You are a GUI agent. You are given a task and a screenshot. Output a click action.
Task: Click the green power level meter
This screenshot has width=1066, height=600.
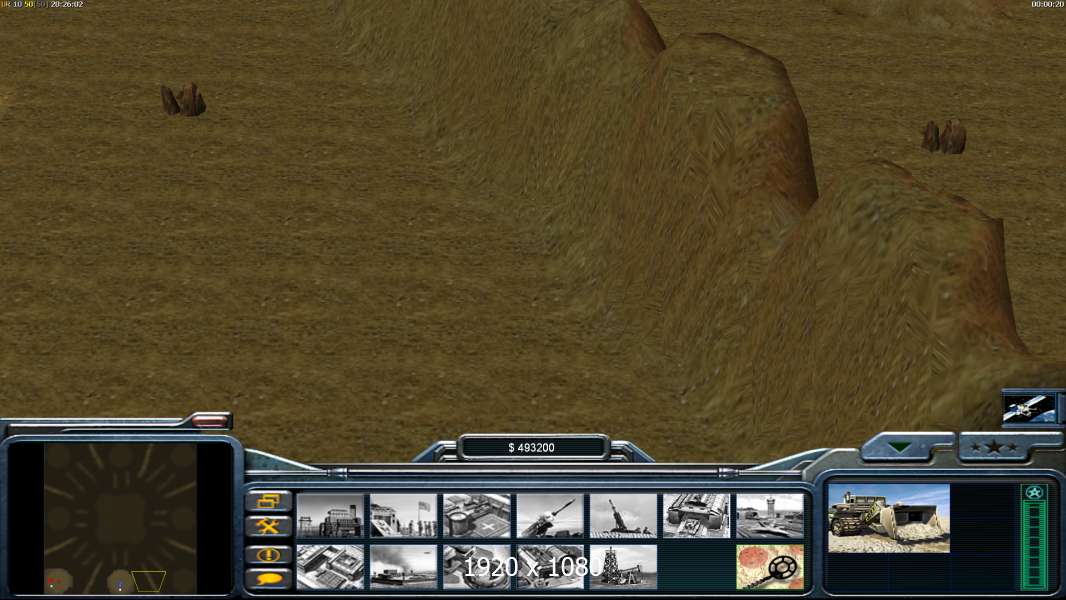point(1034,544)
